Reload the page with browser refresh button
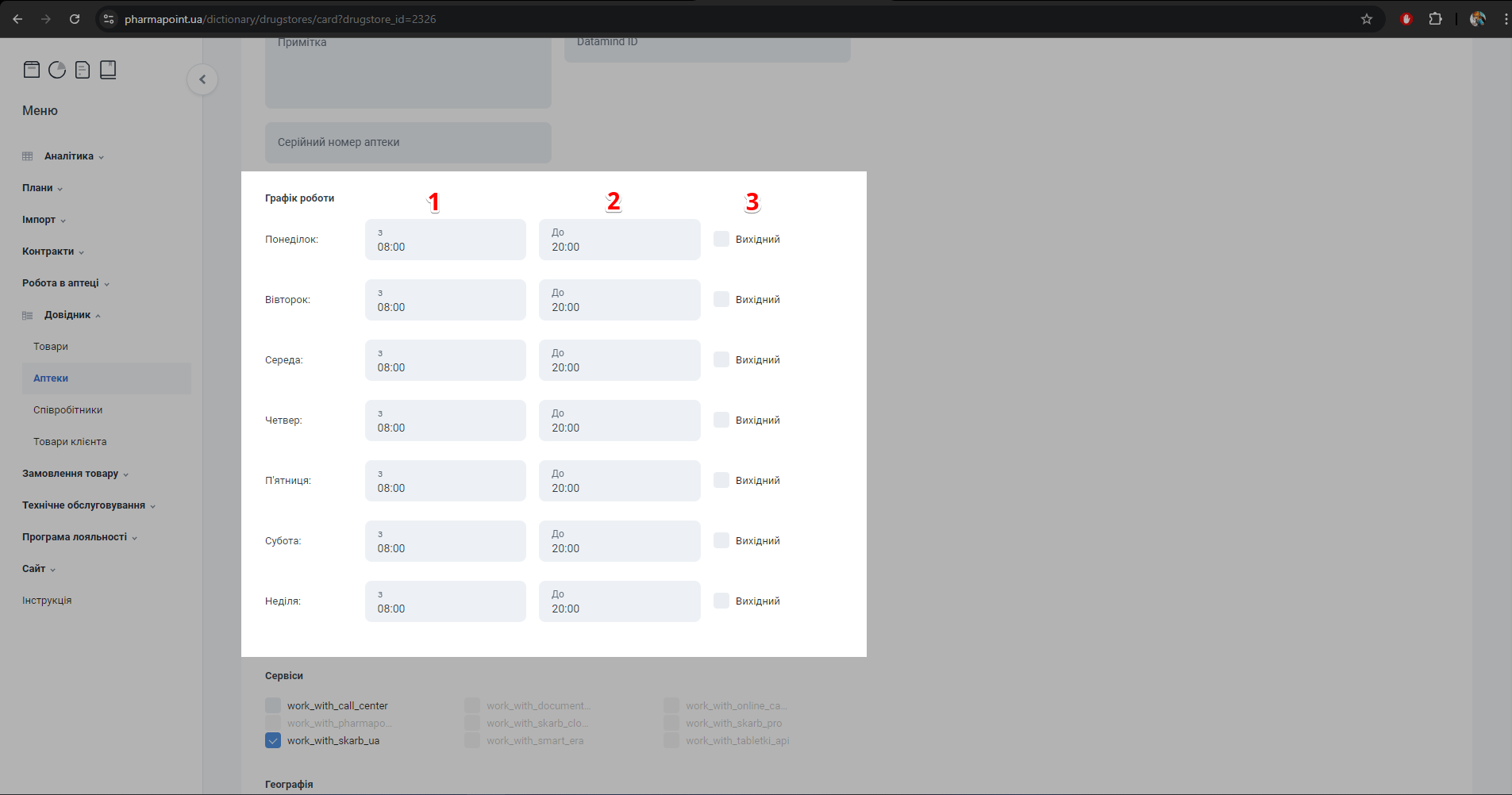The width and height of the screenshot is (1512, 795). (75, 19)
